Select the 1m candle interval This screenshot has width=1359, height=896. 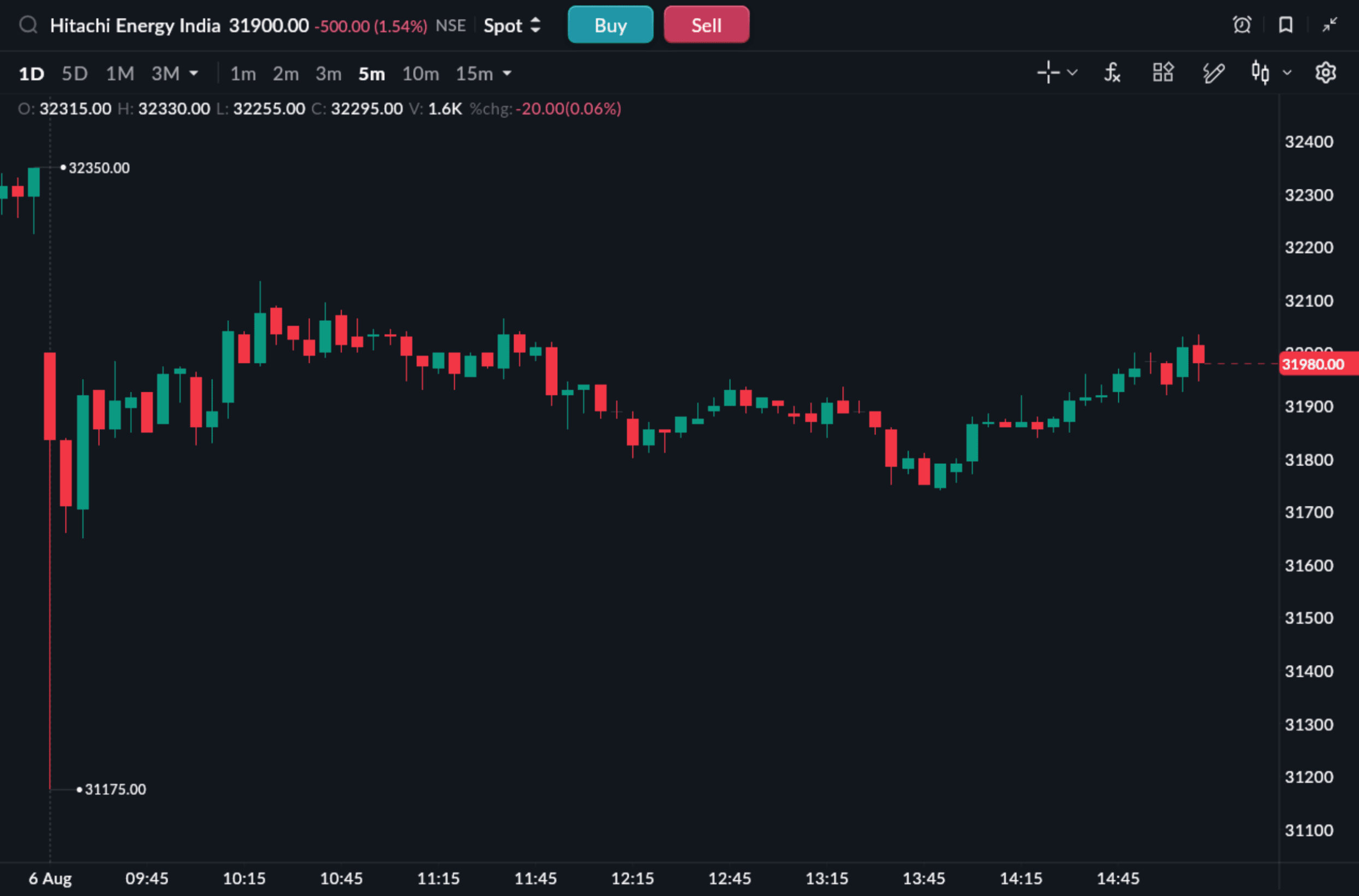(243, 74)
